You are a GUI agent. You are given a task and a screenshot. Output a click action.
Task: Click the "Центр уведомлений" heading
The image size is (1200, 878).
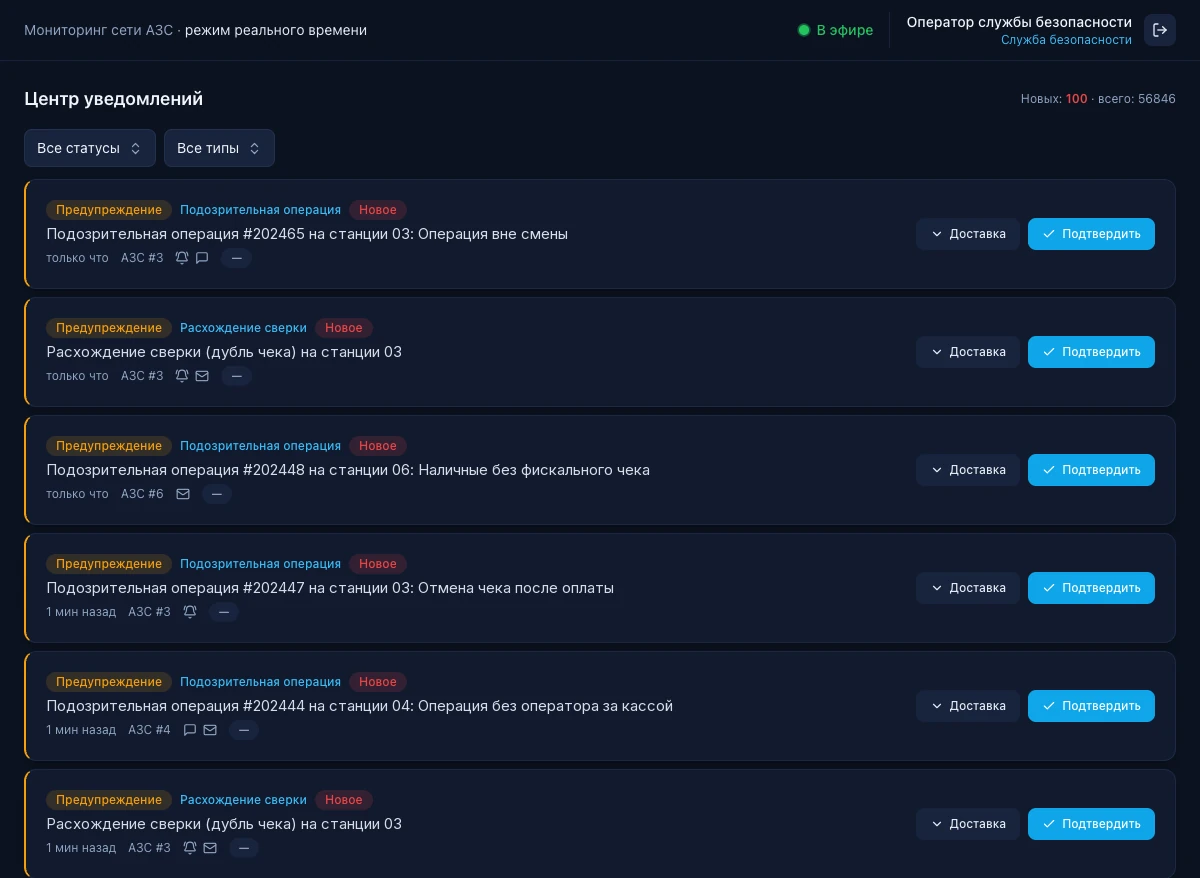tap(114, 99)
